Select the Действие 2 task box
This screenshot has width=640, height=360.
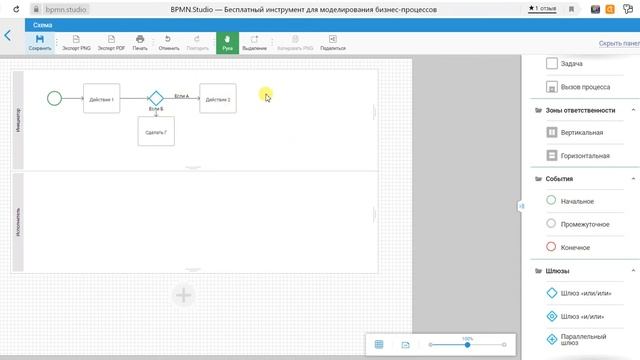tap(218, 98)
